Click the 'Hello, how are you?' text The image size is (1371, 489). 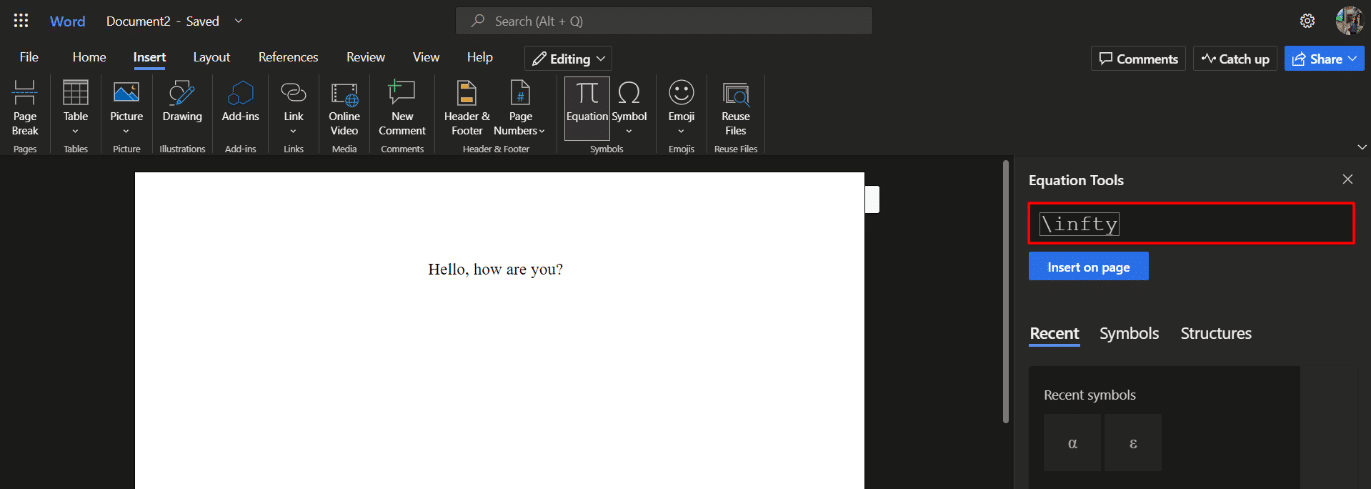[x=496, y=269]
